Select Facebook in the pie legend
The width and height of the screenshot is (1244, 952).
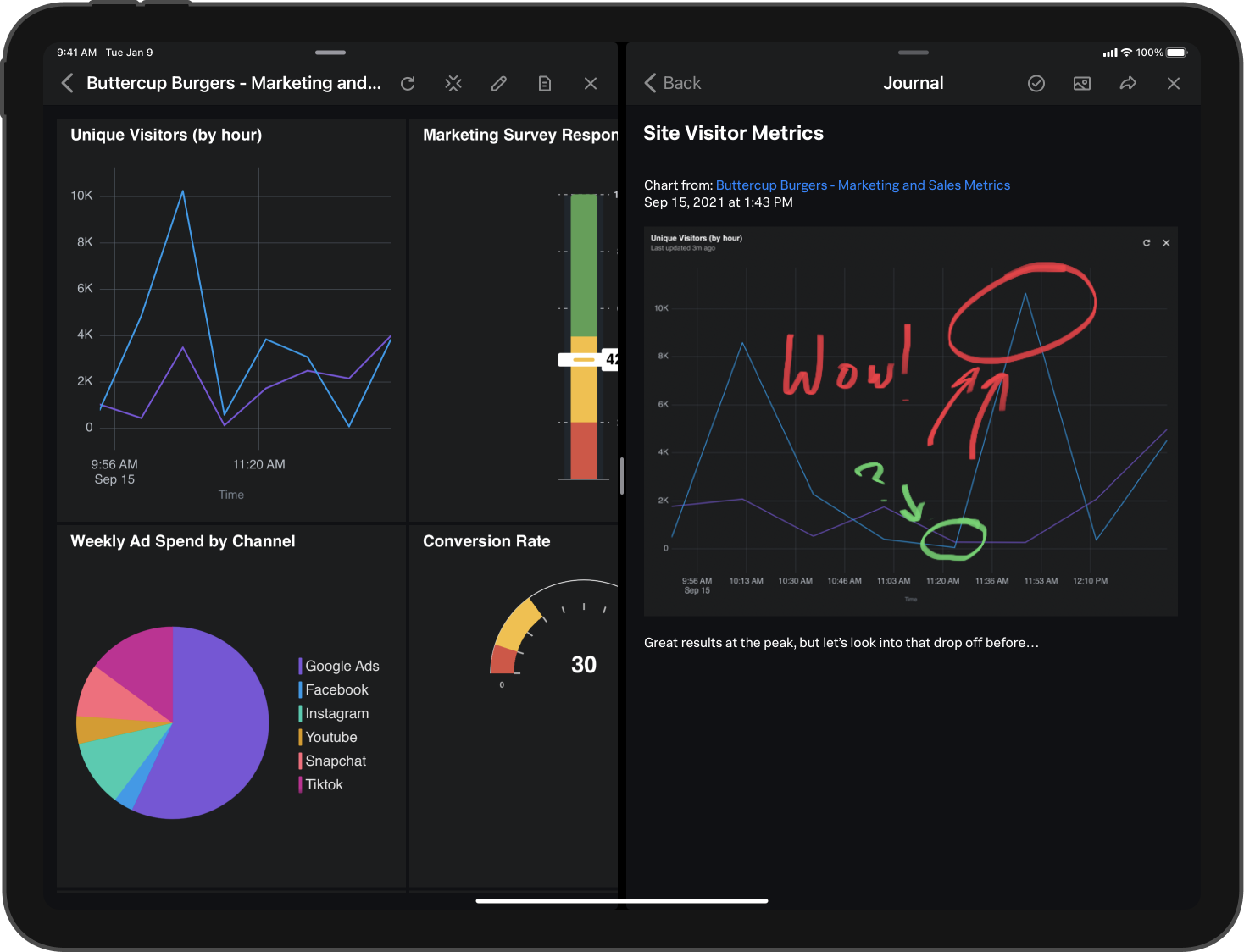(334, 689)
